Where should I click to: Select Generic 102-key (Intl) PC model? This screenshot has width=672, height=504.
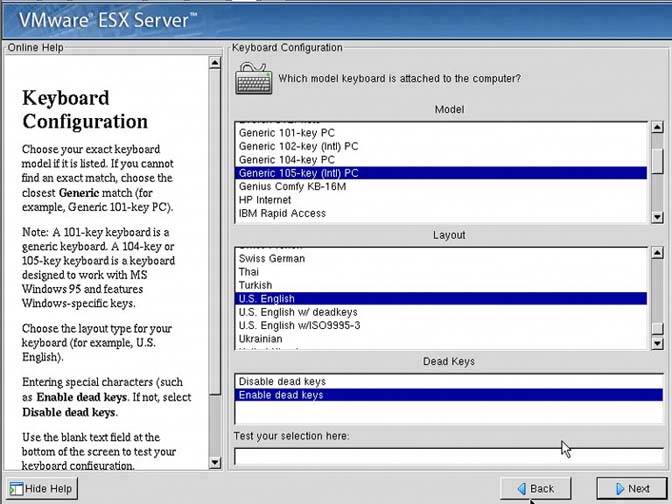pos(441,146)
